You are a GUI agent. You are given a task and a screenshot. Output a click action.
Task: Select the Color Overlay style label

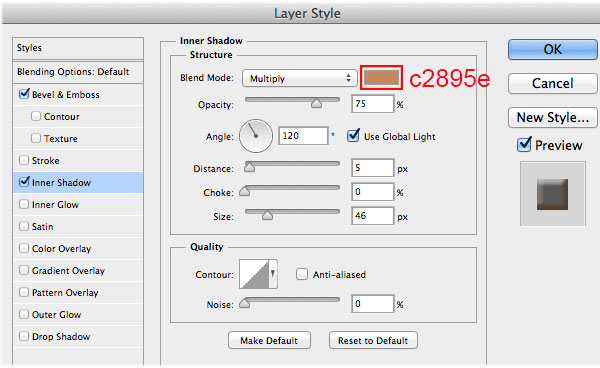coord(62,249)
